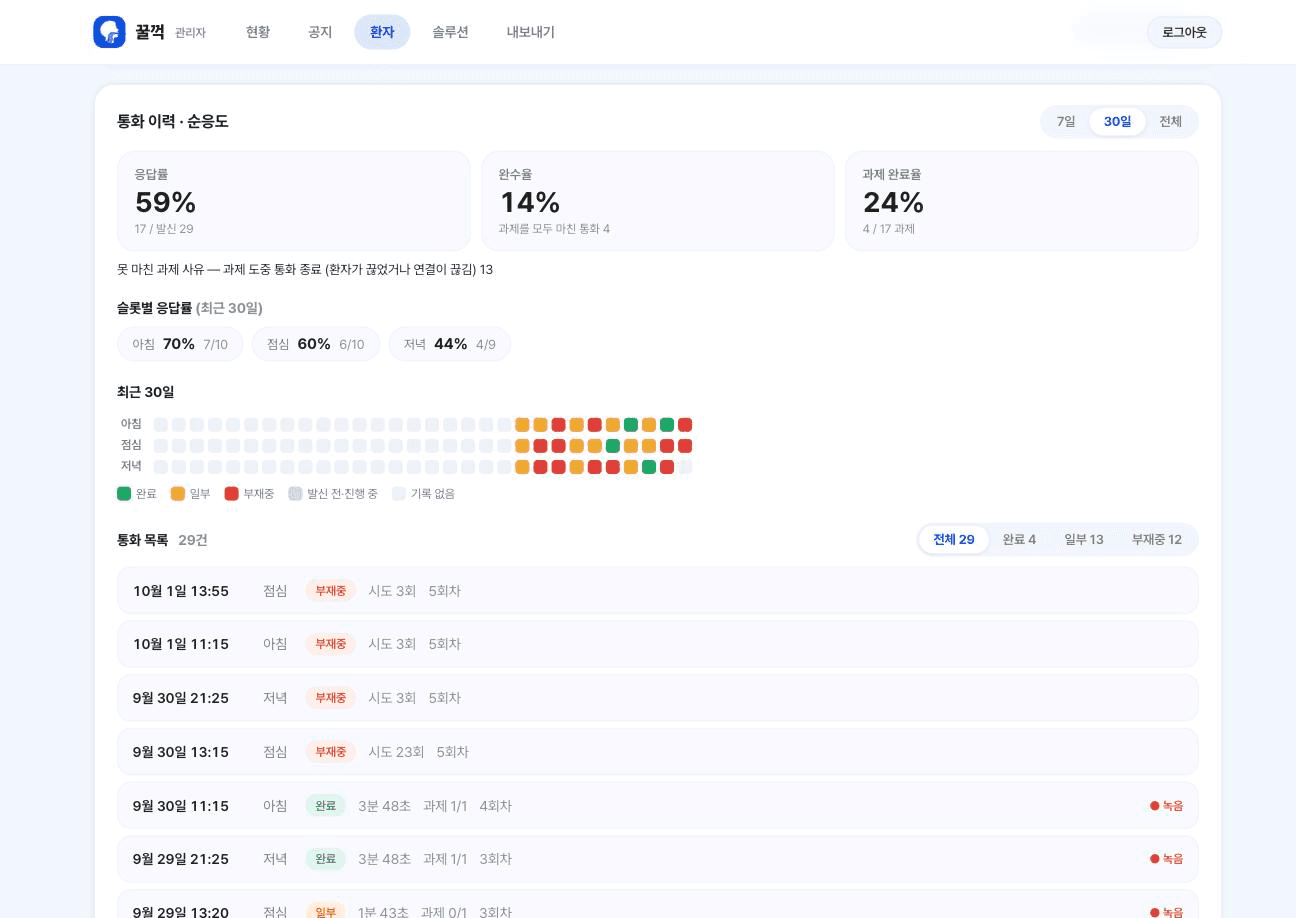Switch the period range to 7일

[x=1066, y=122]
